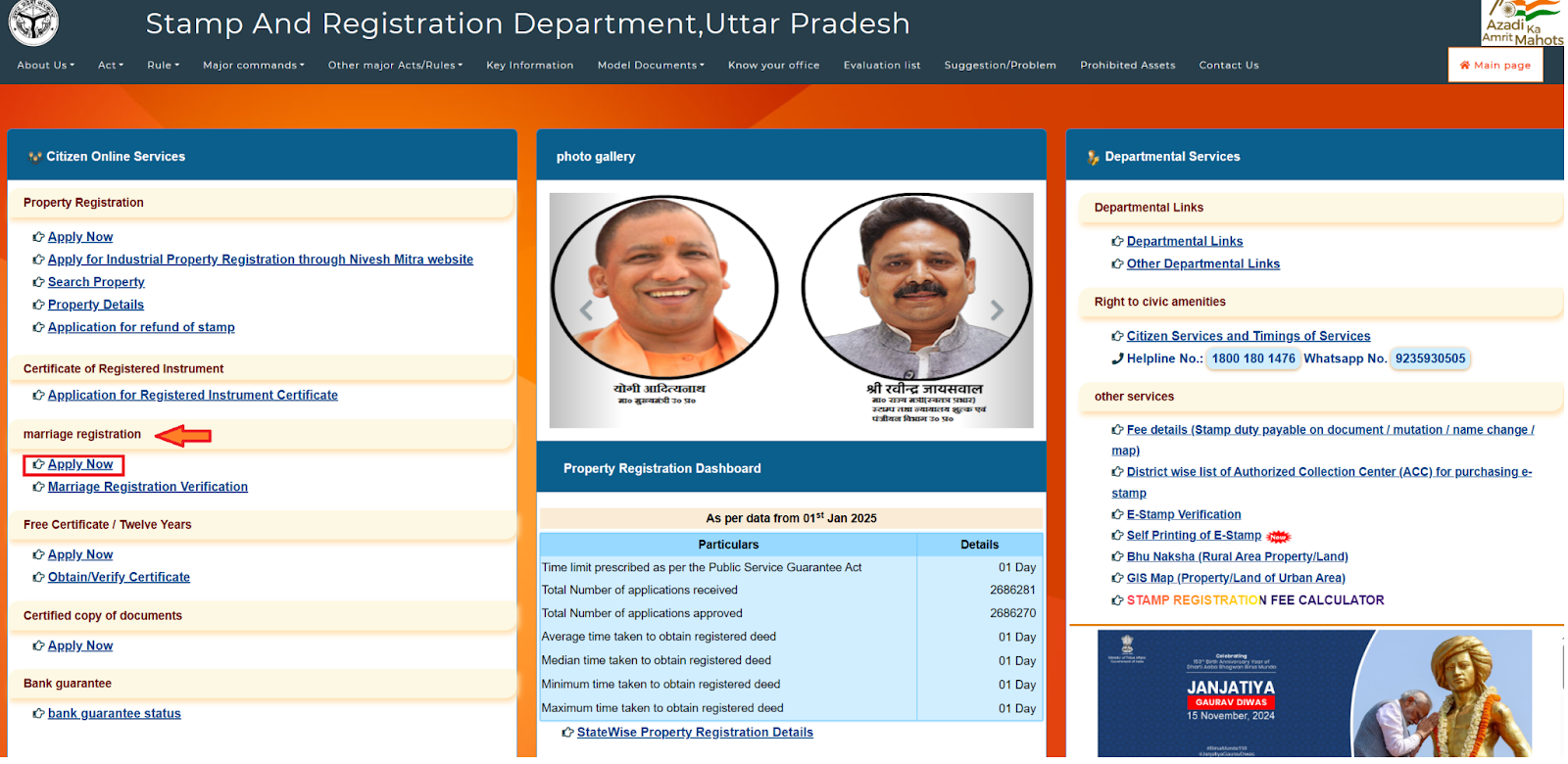Image resolution: width=1568 pixels, height=764 pixels.
Task: Click Ravindra Jaiswal photo in gallery
Action: [916, 287]
